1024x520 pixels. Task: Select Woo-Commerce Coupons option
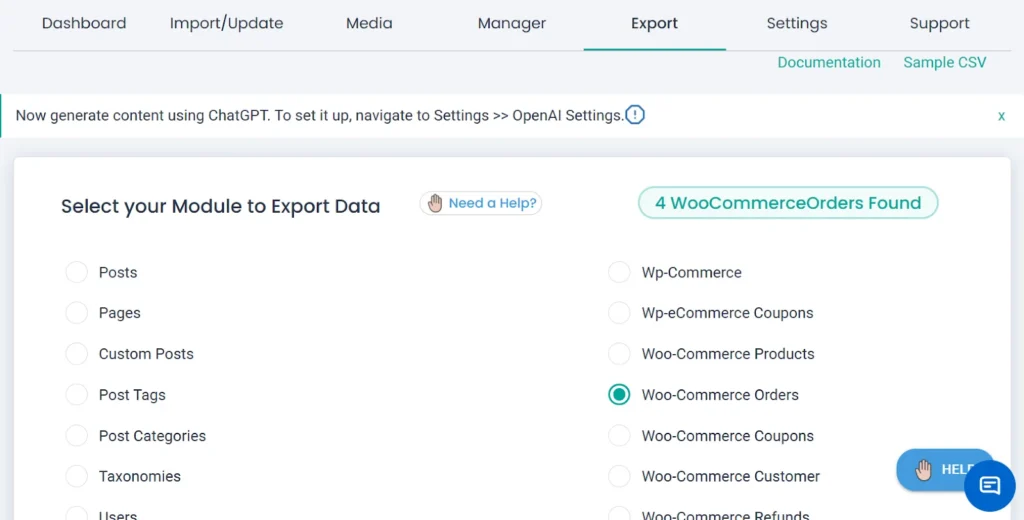[620, 436]
